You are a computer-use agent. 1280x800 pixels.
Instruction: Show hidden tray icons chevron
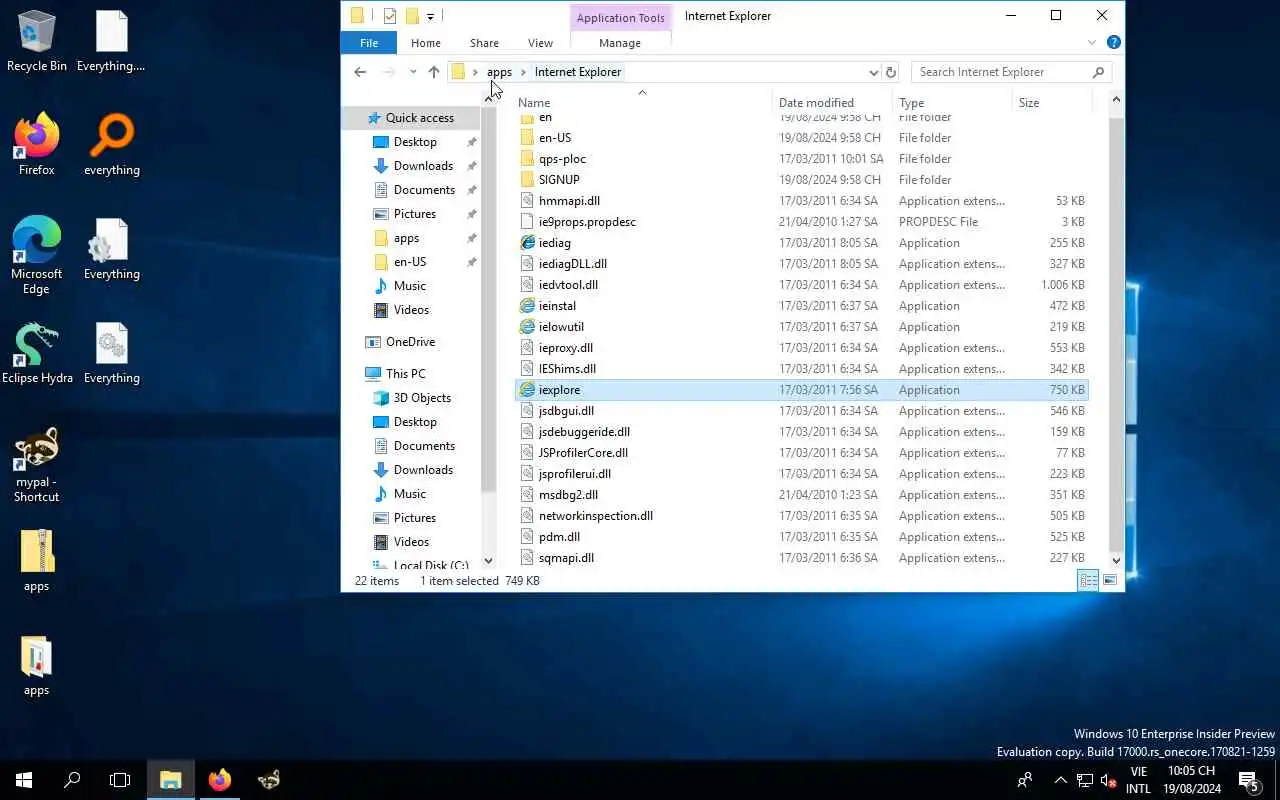click(x=1061, y=780)
